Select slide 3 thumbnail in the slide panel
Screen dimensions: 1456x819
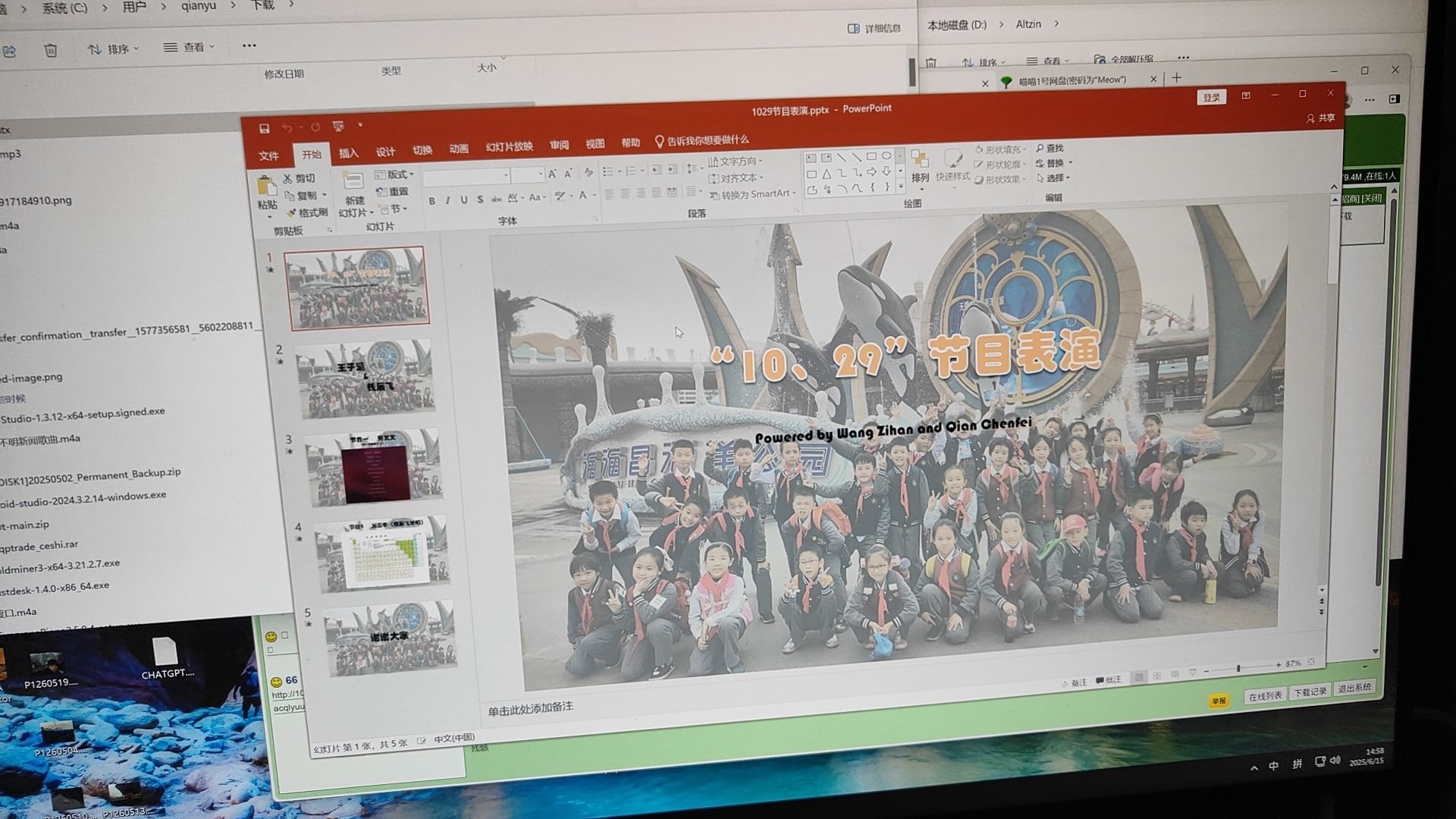click(x=373, y=469)
